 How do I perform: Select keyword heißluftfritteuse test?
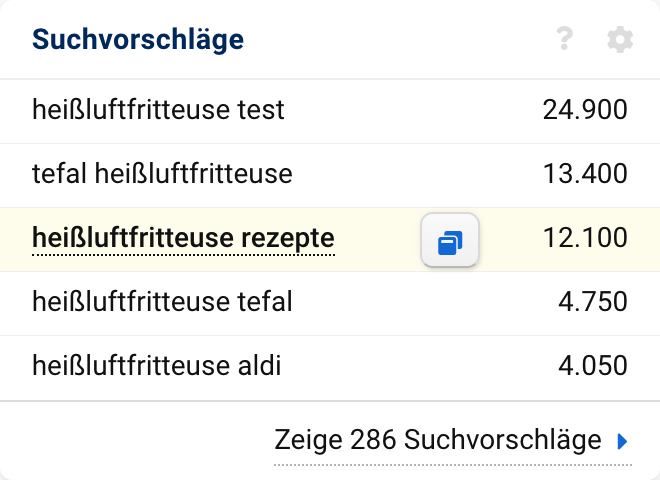(158, 110)
